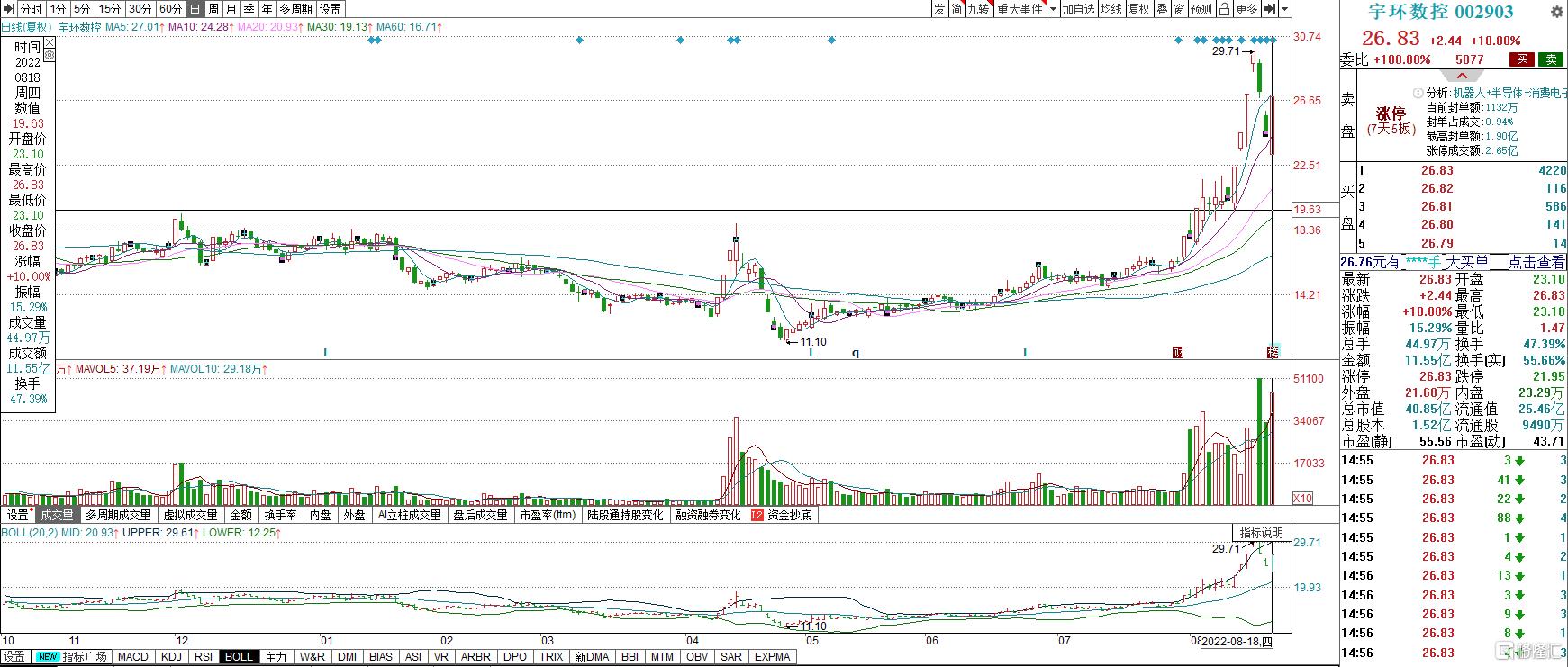This screenshot has width=1568, height=667.
Task: Toggle 复权 price adjustment in toolbar
Action: [x=1139, y=9]
